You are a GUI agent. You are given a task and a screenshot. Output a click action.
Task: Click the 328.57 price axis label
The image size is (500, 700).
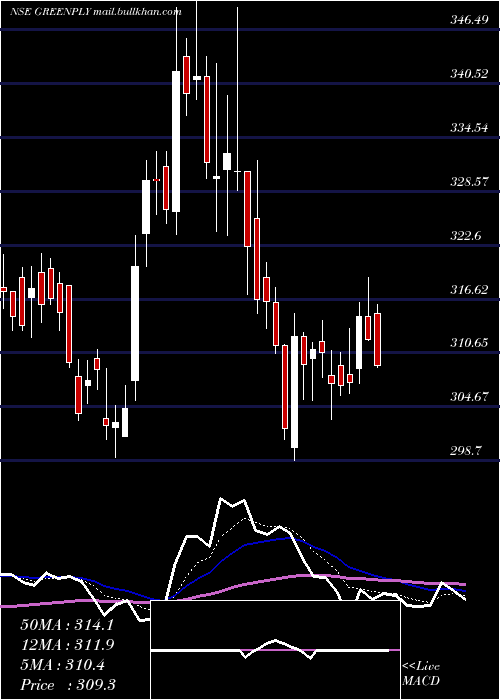click(469, 182)
